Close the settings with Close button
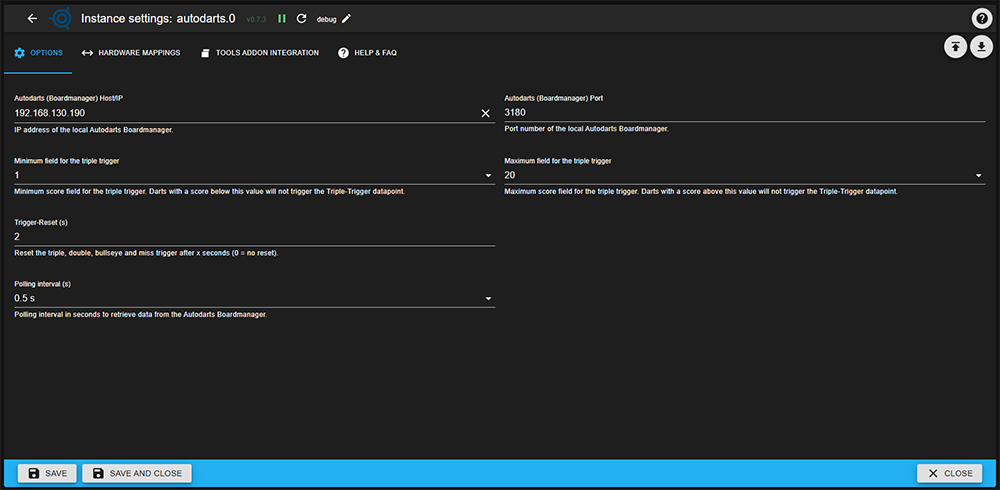Viewport: 1000px width, 490px height. pos(950,473)
